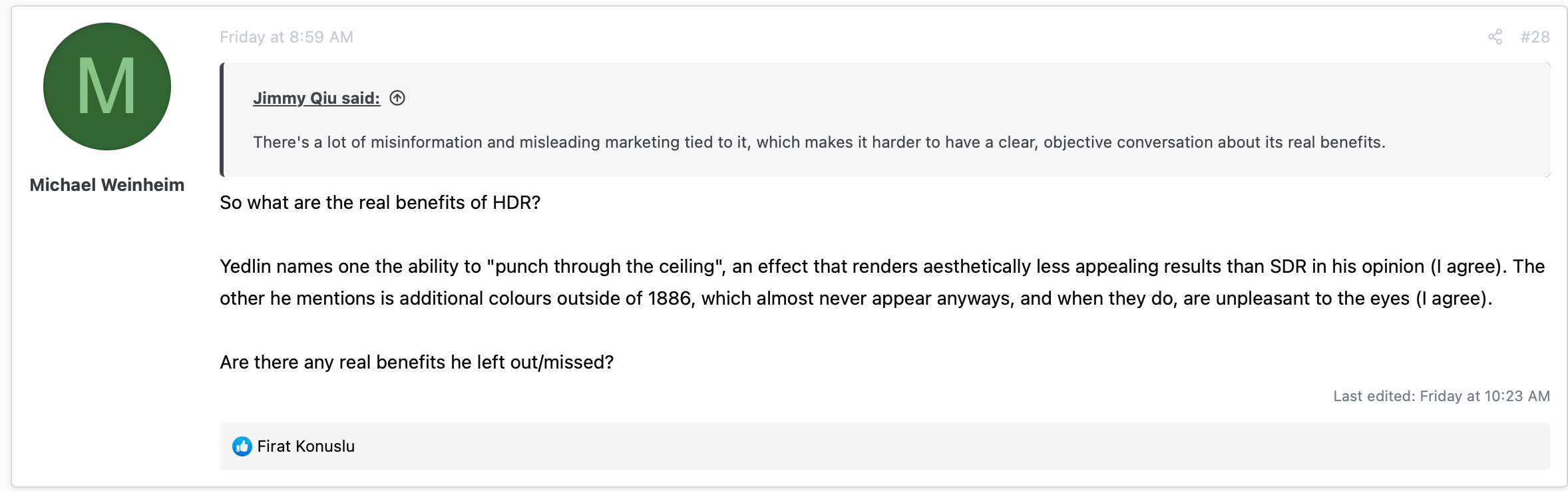Open post number #28 permalink
1568x491 pixels.
[x=1535, y=37]
